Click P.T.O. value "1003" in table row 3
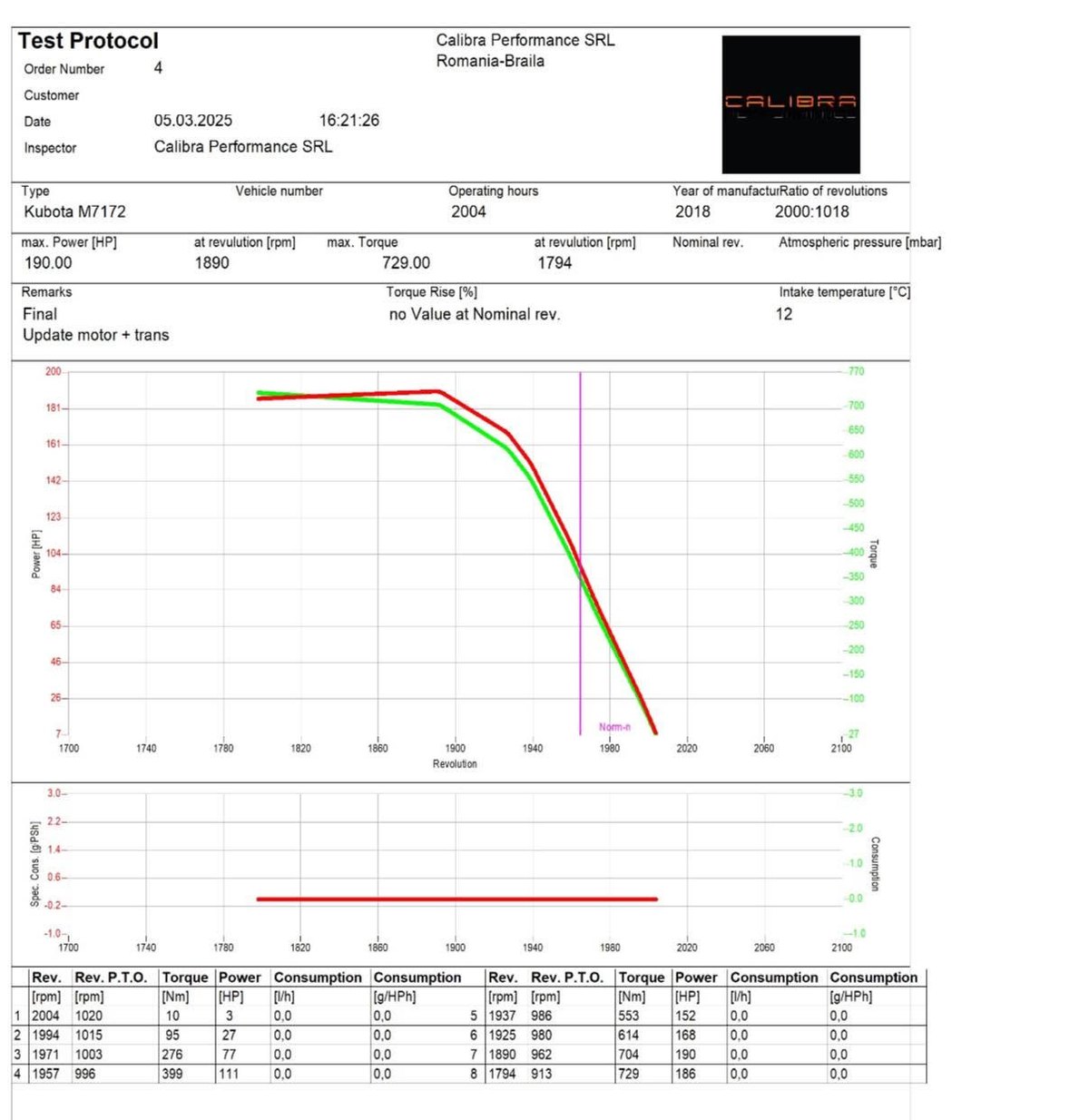 pos(88,1055)
